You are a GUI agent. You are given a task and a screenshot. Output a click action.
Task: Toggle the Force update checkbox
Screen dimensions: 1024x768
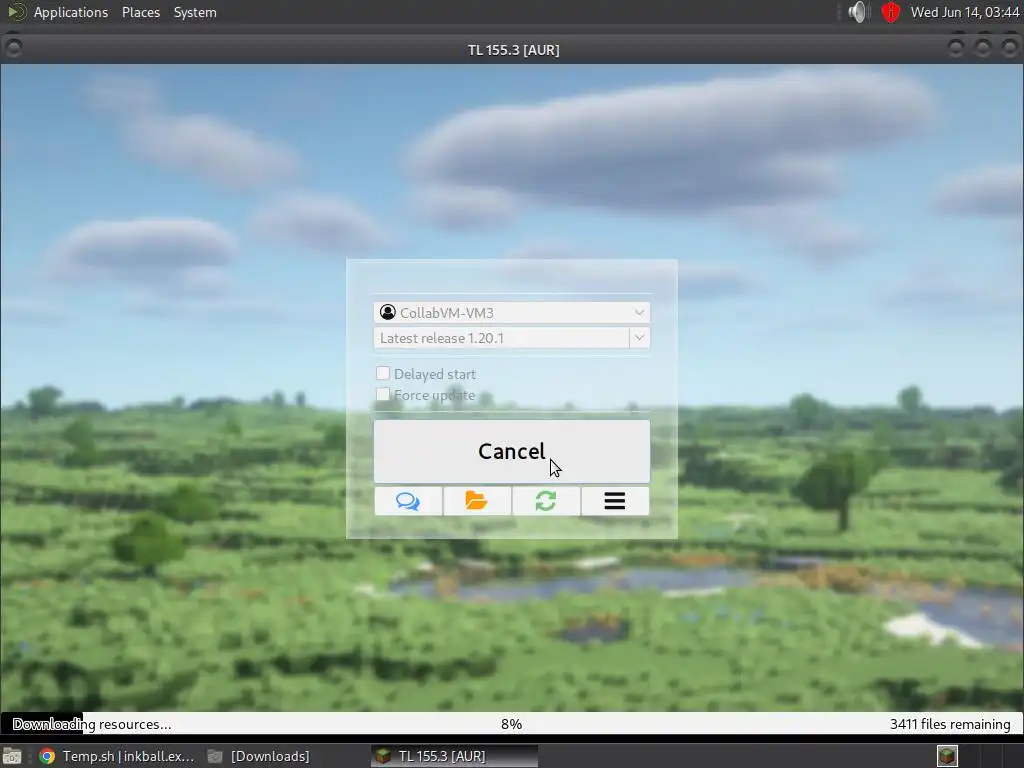point(383,394)
